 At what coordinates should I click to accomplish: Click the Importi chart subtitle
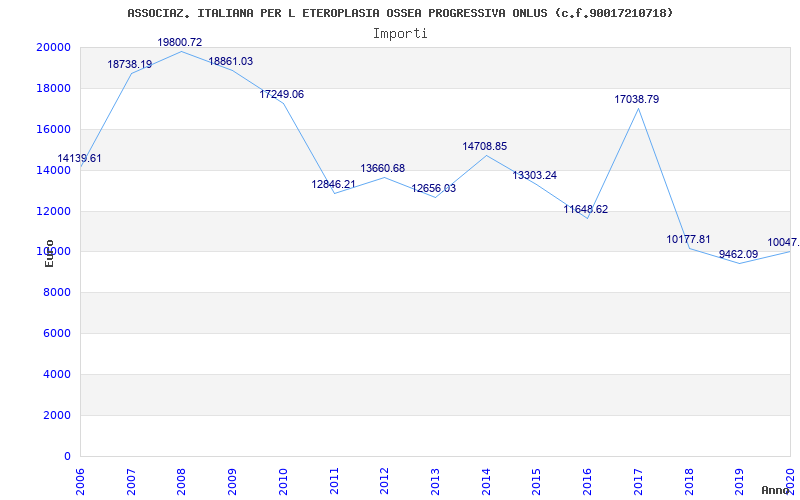click(400, 34)
